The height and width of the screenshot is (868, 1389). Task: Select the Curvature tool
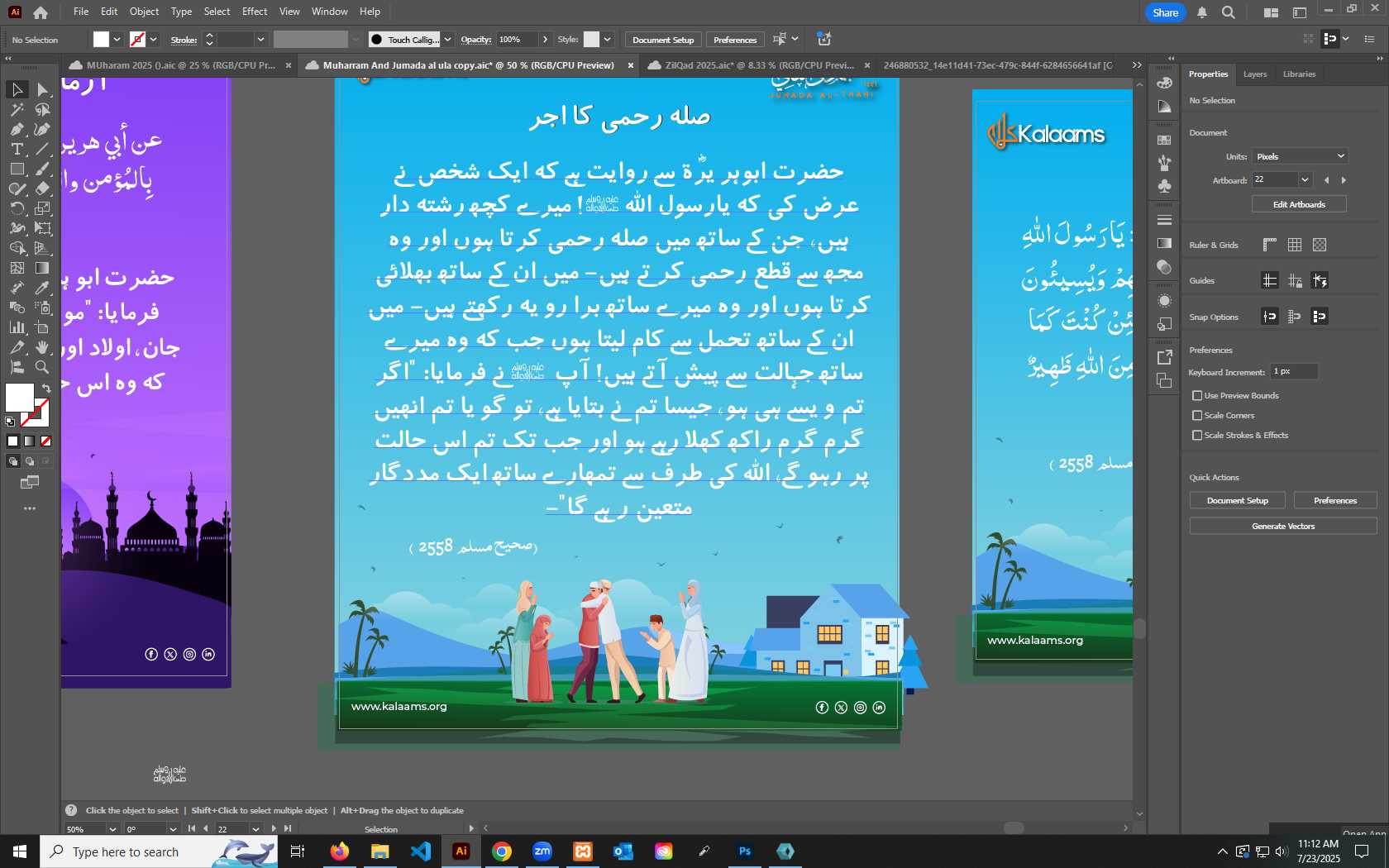click(42, 129)
